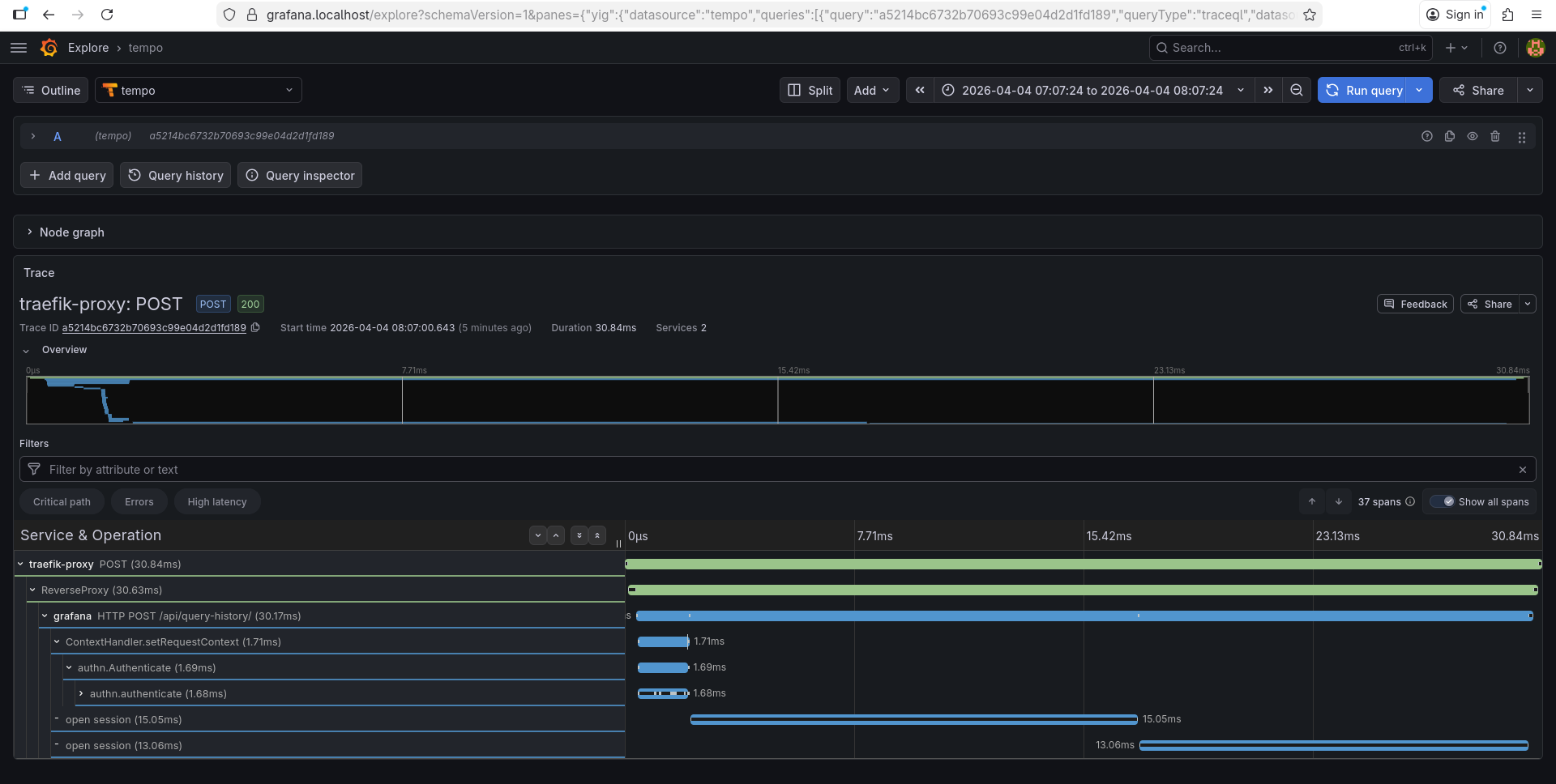Viewport: 1556px width, 784px height.
Task: Open Run query options dropdown arrow
Action: click(x=1420, y=90)
